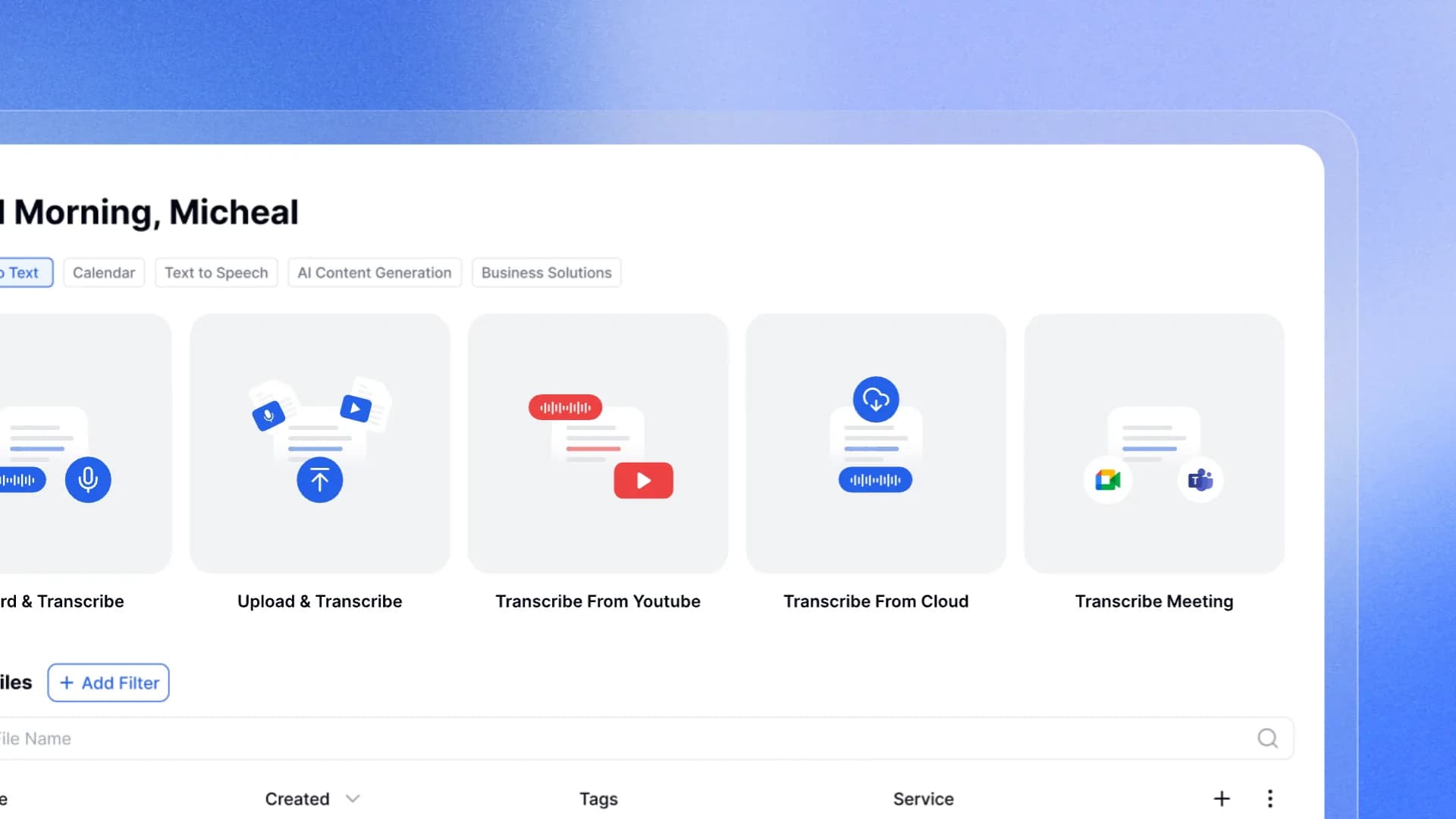Viewport: 1456px width, 819px height.
Task: Open the three-dot more options menu
Action: click(x=1270, y=799)
